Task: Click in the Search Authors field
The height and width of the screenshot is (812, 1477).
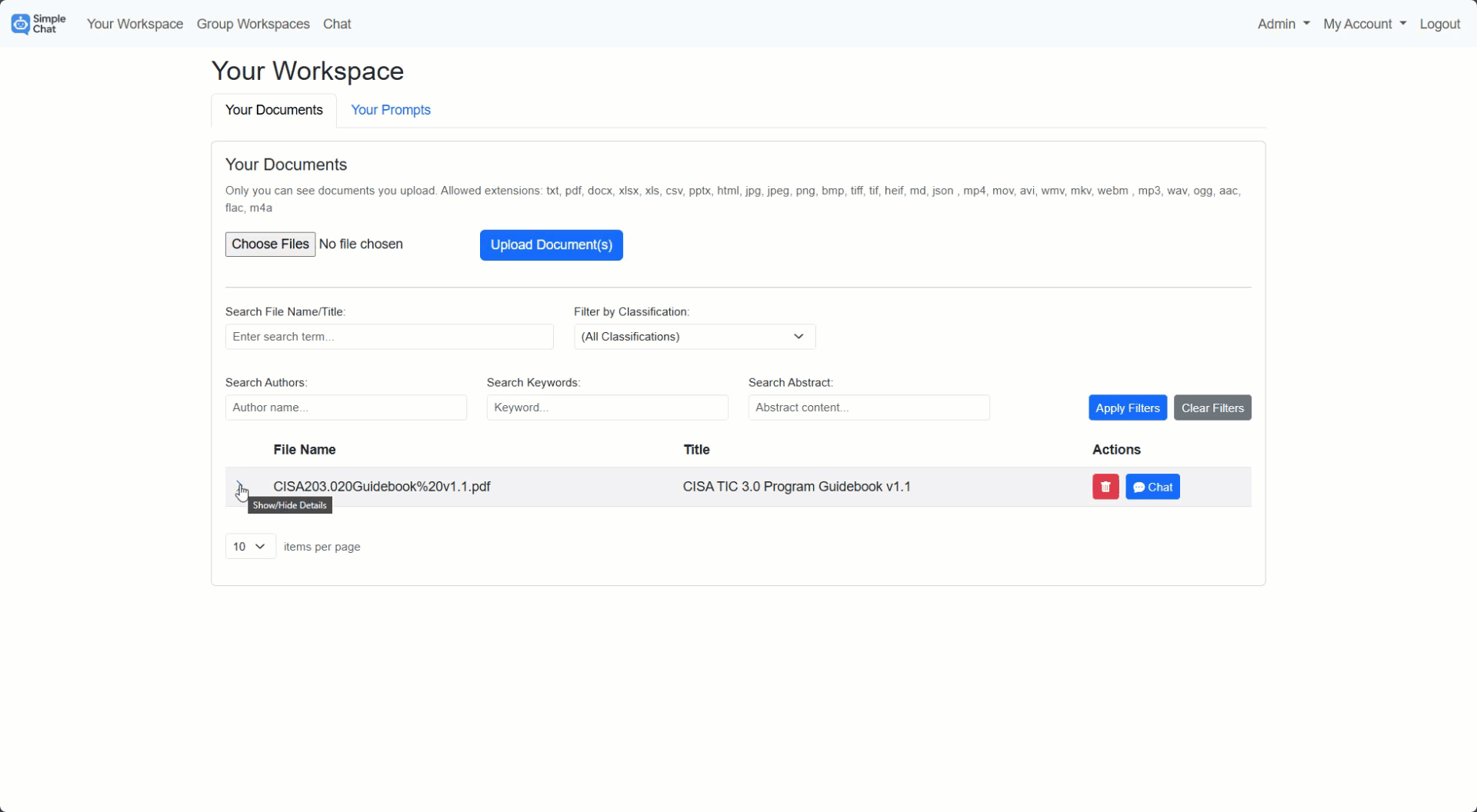Action: pyautogui.click(x=345, y=407)
